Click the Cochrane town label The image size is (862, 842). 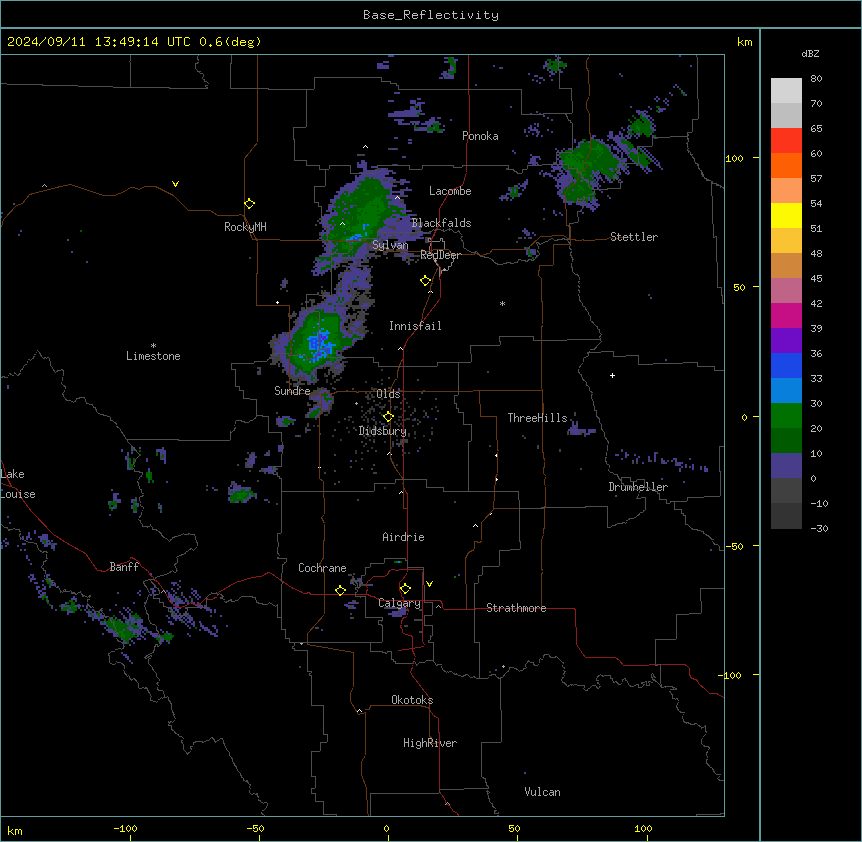(x=322, y=568)
